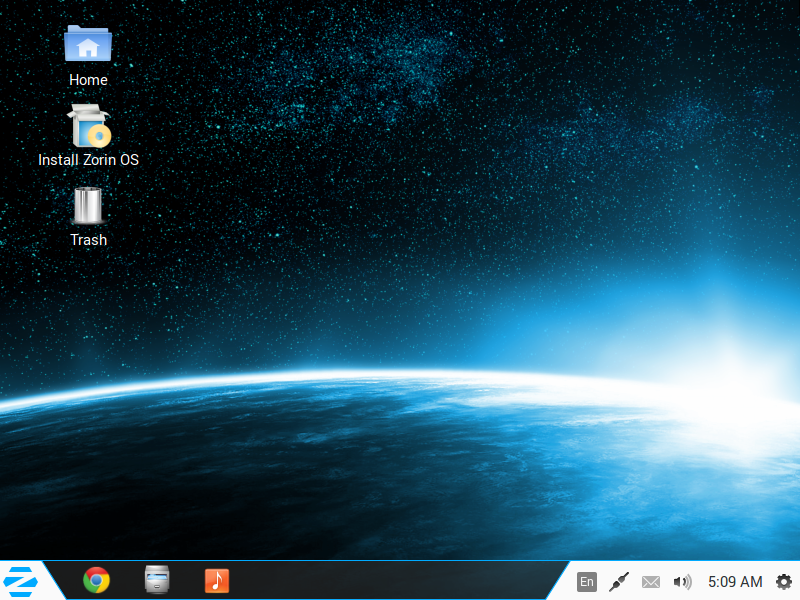Open the 5:09 AM clock calendar

[735, 581]
